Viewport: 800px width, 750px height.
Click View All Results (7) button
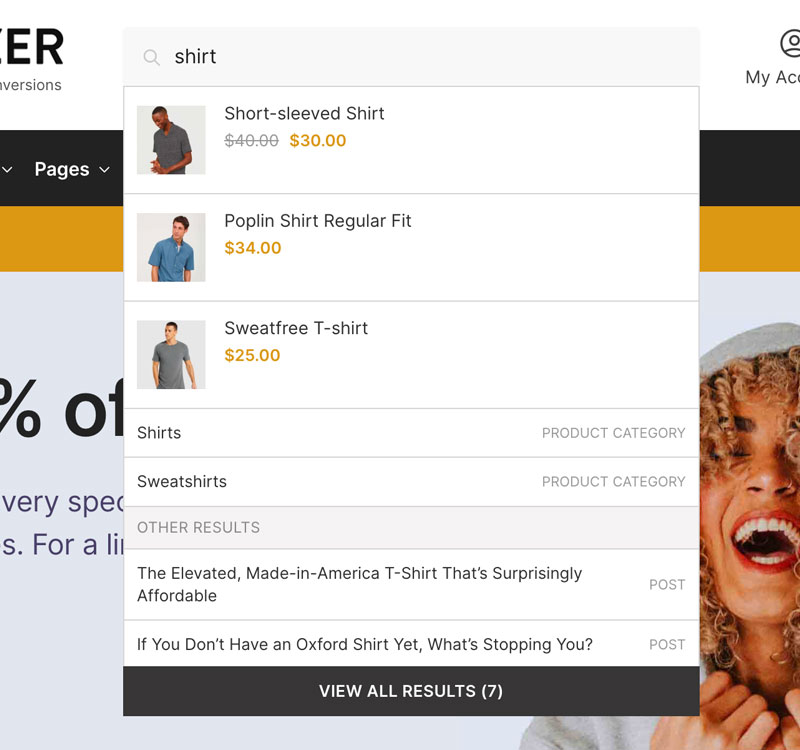point(411,691)
